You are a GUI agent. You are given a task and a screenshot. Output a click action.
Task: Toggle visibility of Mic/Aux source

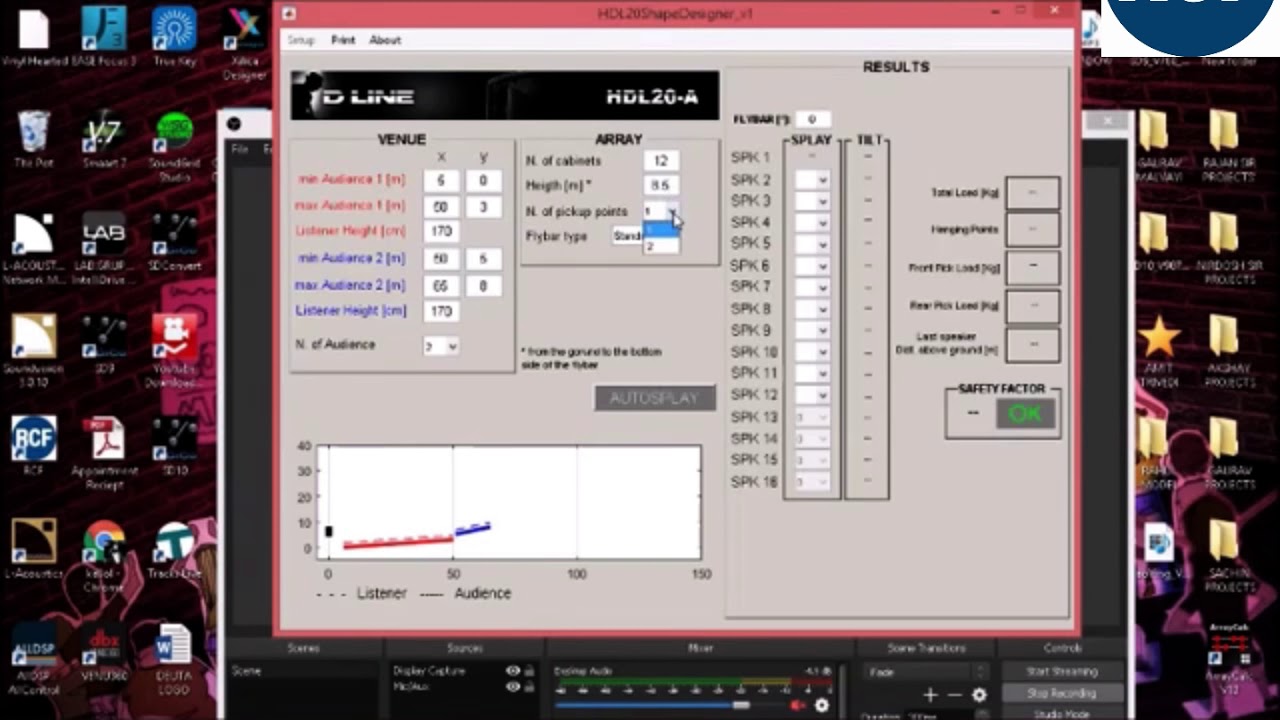[x=513, y=687]
